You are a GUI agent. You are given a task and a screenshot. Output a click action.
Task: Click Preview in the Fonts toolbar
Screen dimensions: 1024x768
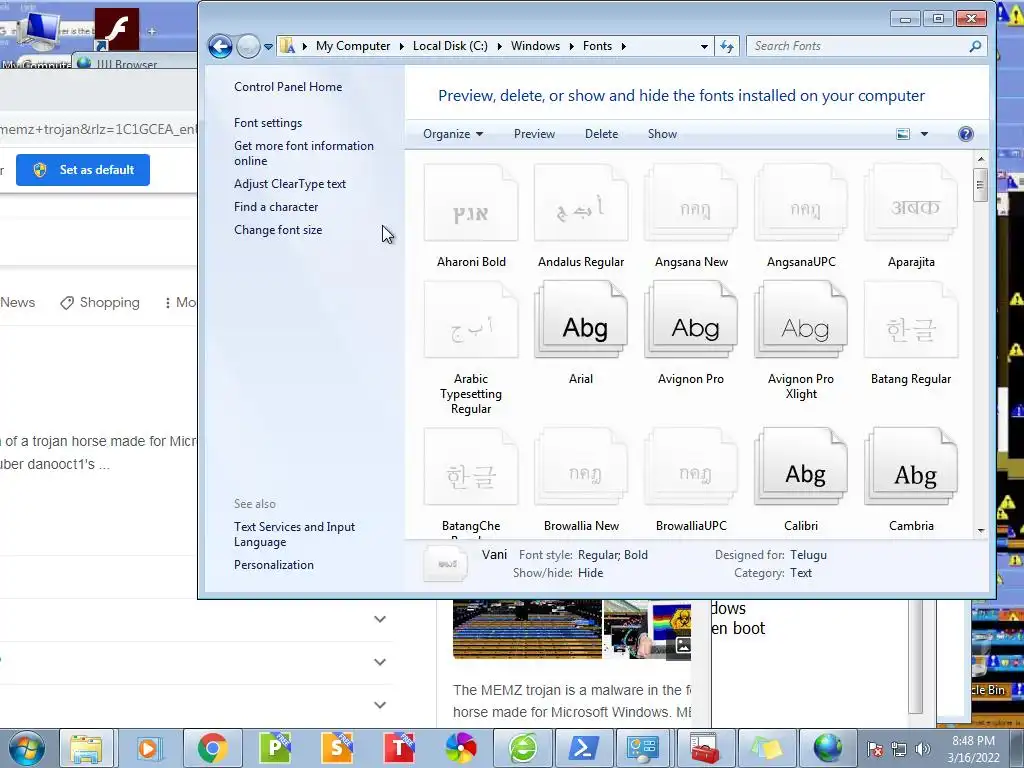(x=534, y=134)
